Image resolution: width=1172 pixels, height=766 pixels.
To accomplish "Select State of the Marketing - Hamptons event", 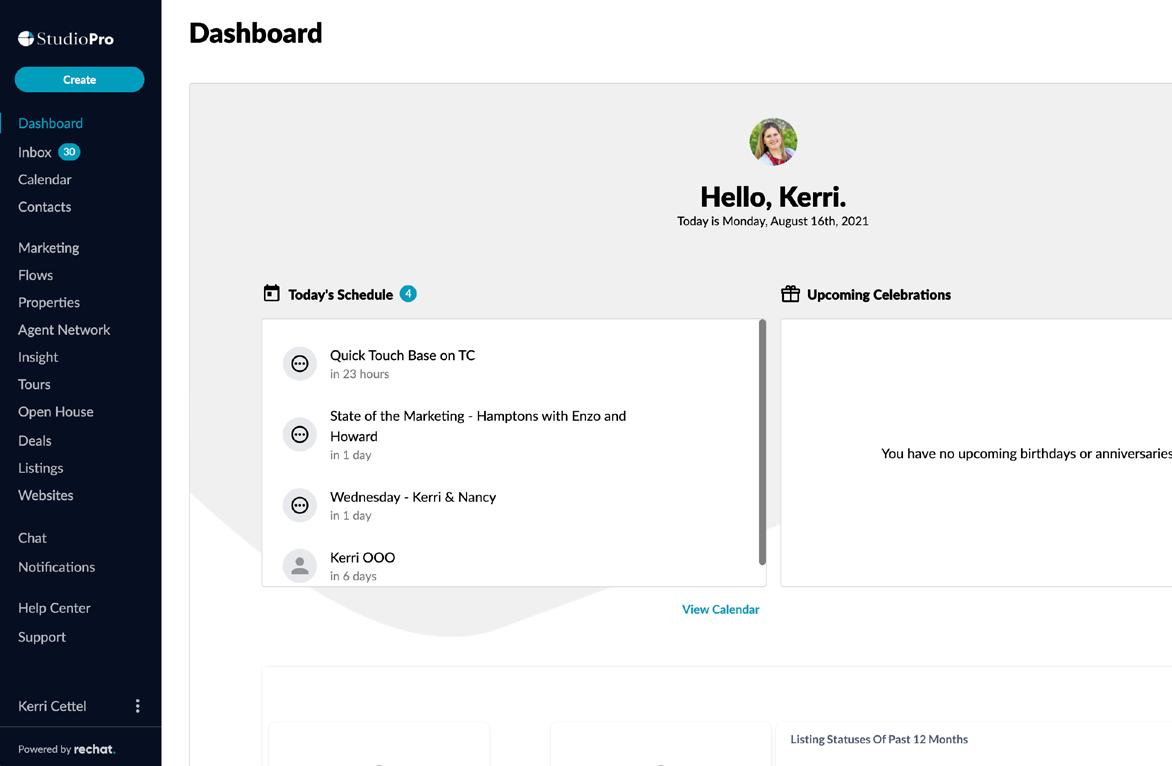I will click(x=478, y=426).
